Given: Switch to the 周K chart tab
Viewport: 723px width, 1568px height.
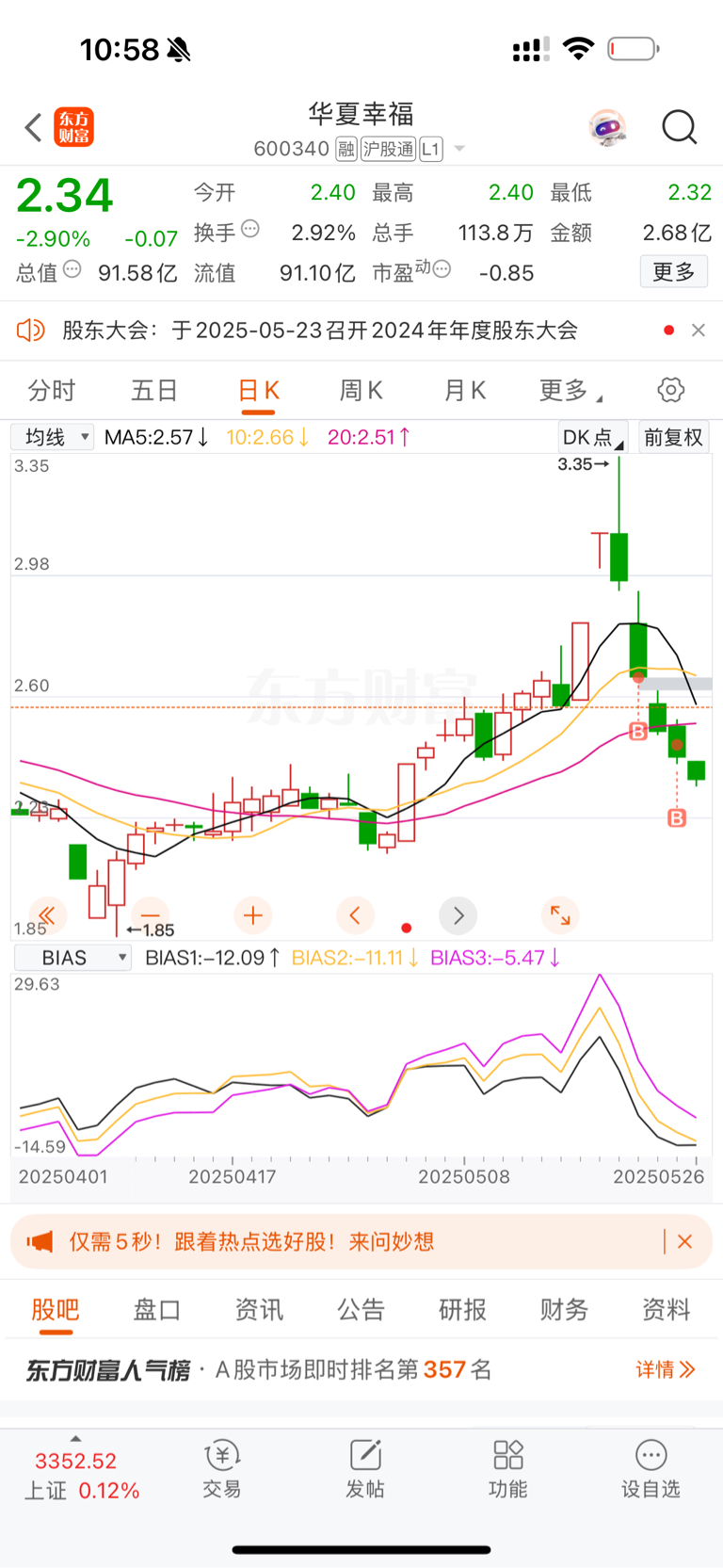Looking at the screenshot, I should (x=361, y=390).
